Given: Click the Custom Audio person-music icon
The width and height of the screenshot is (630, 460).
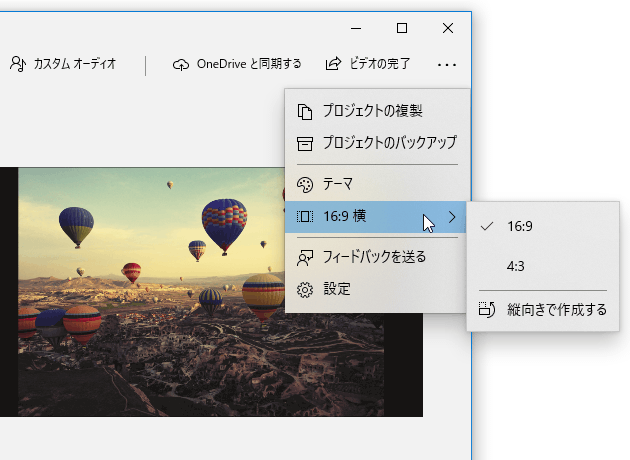Looking at the screenshot, I should coord(18,64).
